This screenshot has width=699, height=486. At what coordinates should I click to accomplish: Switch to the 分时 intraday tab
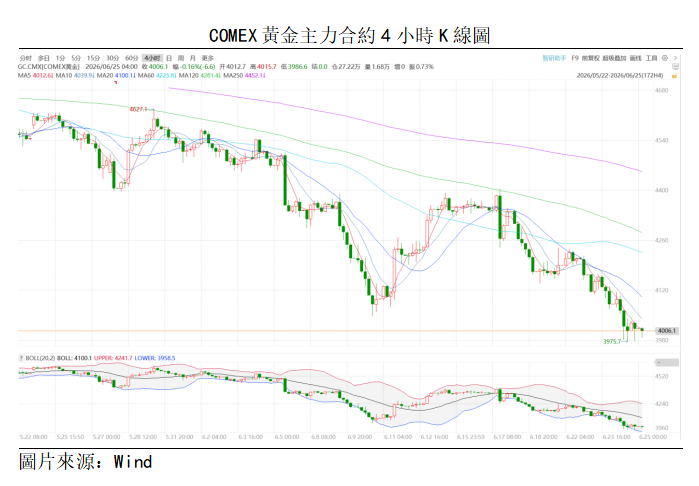(x=25, y=58)
